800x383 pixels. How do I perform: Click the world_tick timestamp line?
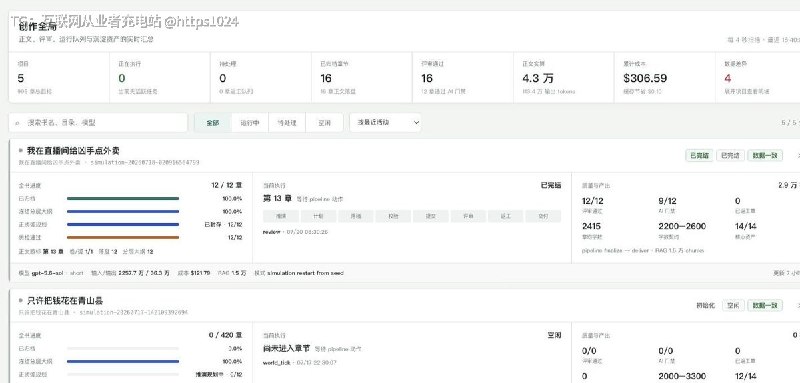pos(299,363)
